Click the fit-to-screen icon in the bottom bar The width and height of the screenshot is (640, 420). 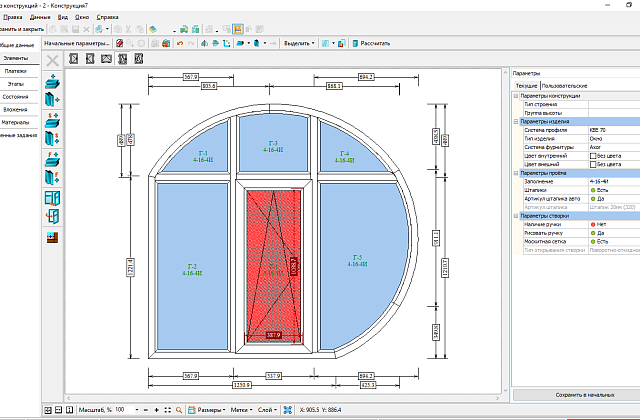(x=168, y=410)
